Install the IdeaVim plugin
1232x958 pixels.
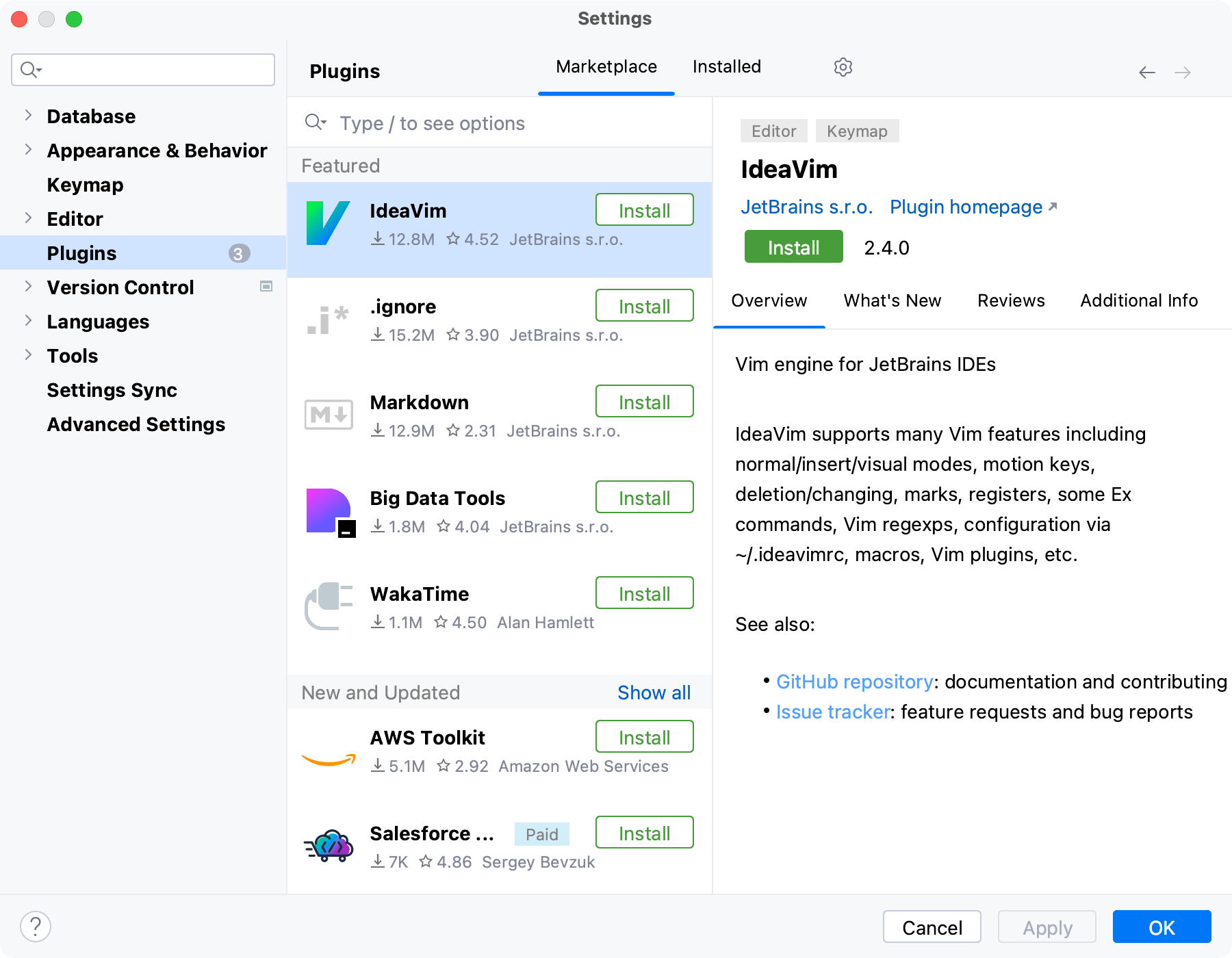[793, 247]
